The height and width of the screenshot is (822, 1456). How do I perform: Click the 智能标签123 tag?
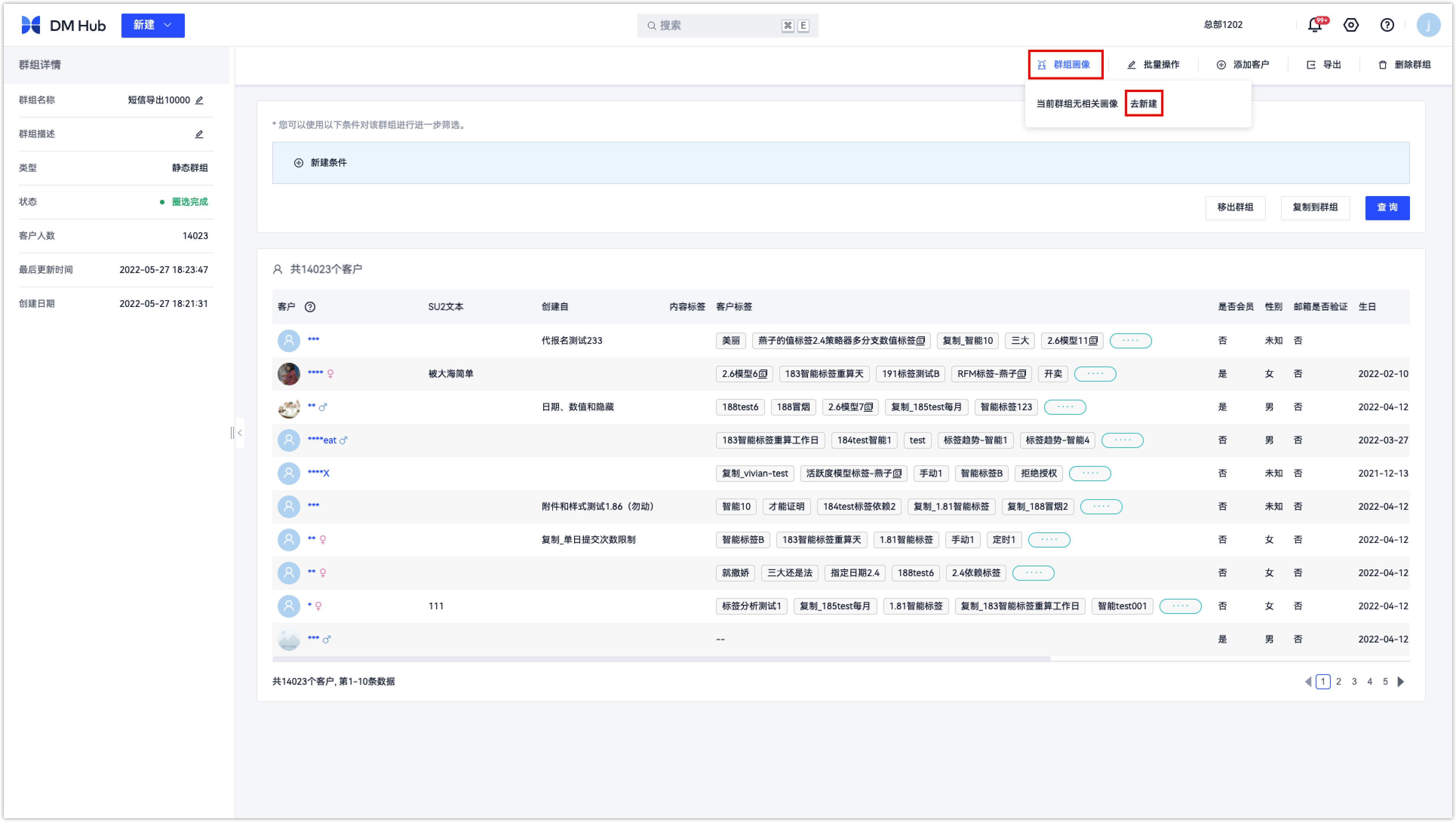[x=1006, y=407]
